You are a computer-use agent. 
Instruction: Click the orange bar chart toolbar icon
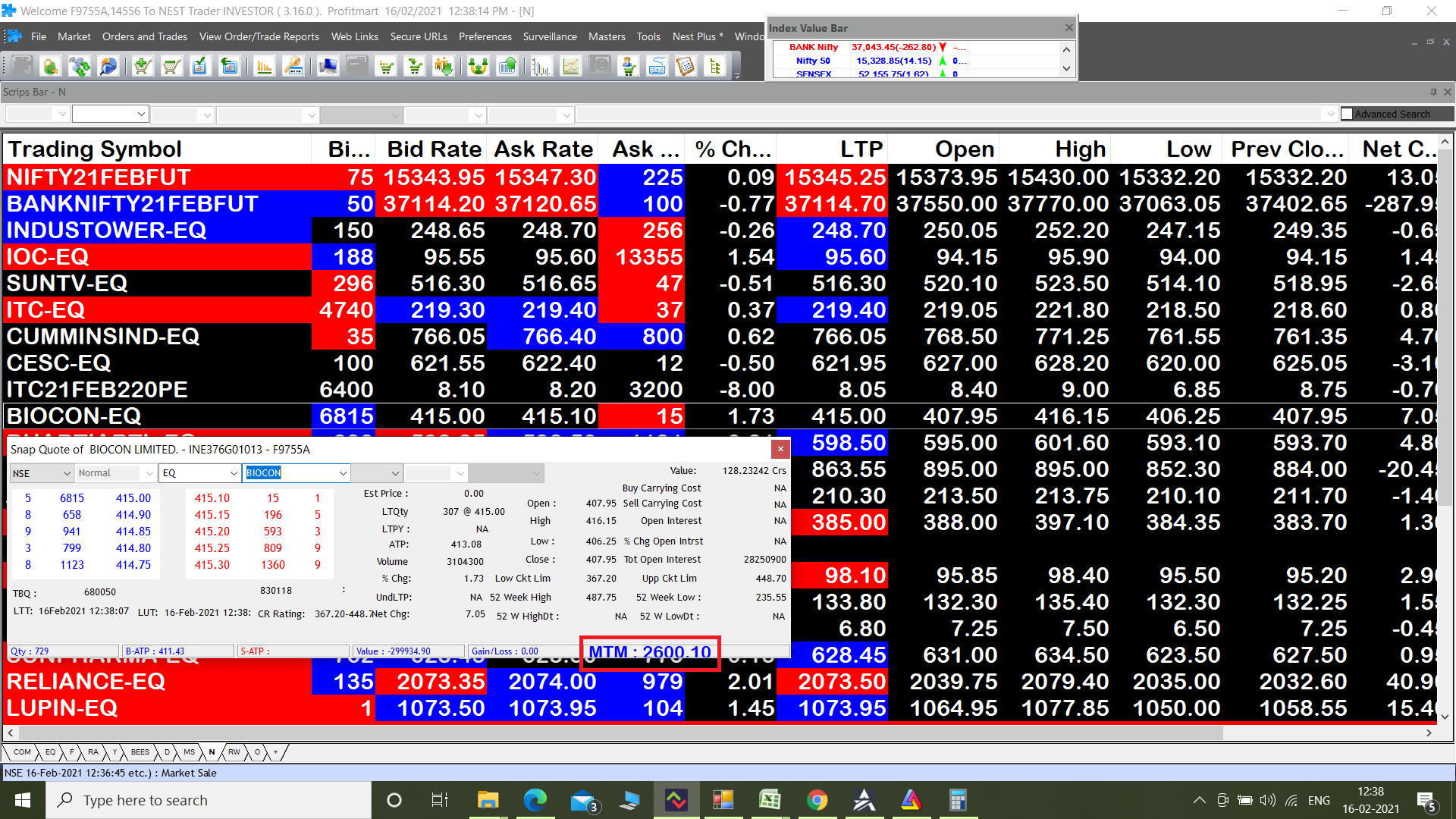264,67
